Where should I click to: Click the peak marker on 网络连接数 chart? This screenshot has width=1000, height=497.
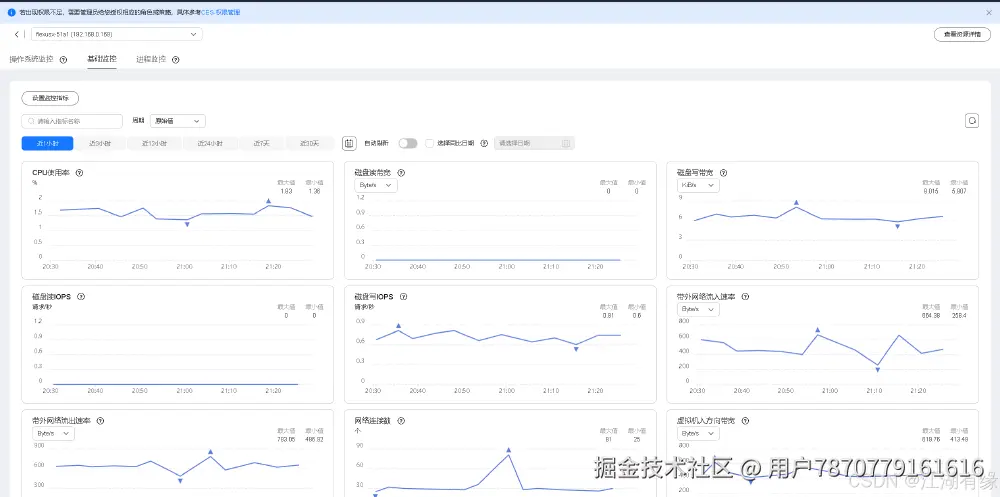[509, 450]
